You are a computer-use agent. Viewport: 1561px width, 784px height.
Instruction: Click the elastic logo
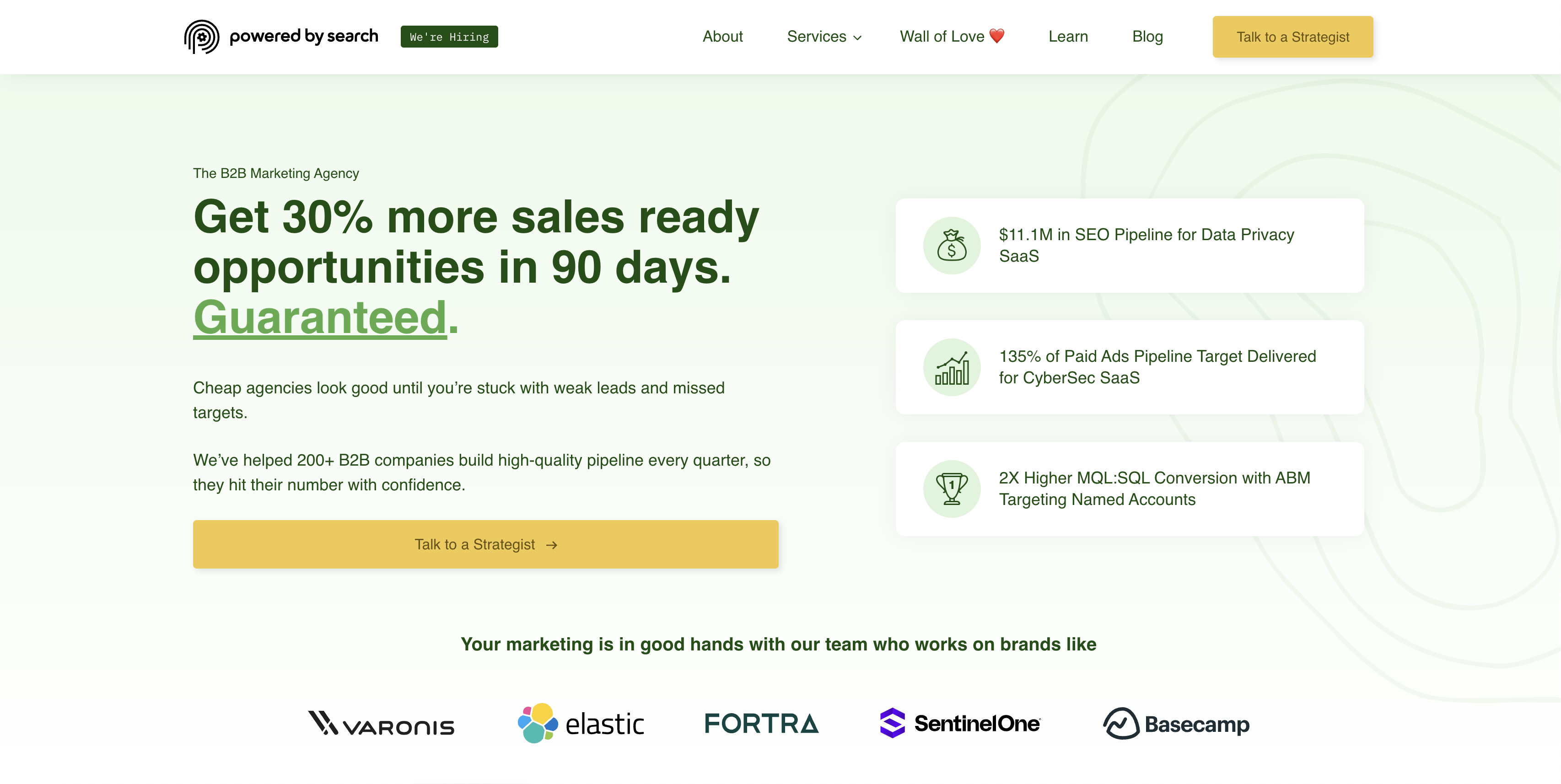pos(581,724)
